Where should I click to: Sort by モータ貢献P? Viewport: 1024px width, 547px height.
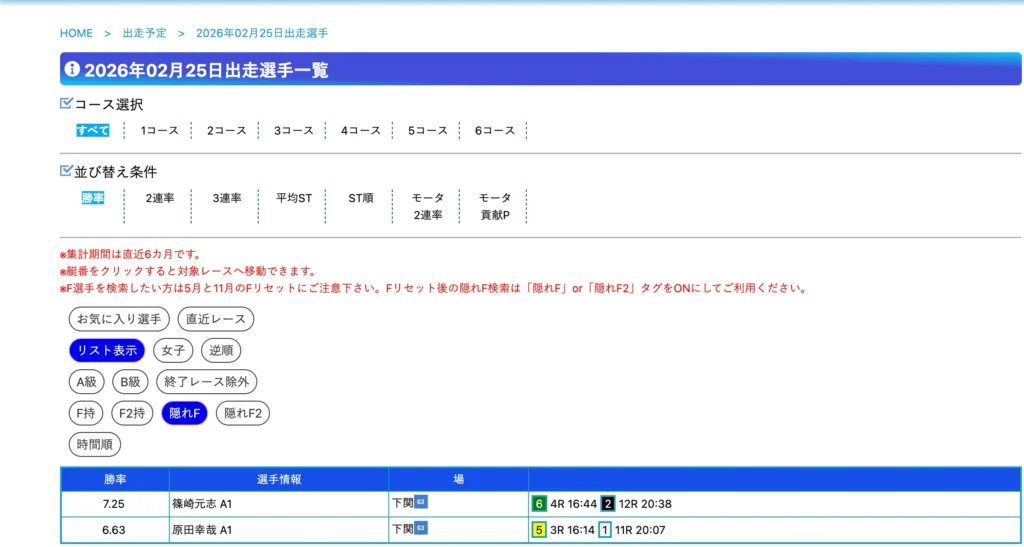[494, 206]
